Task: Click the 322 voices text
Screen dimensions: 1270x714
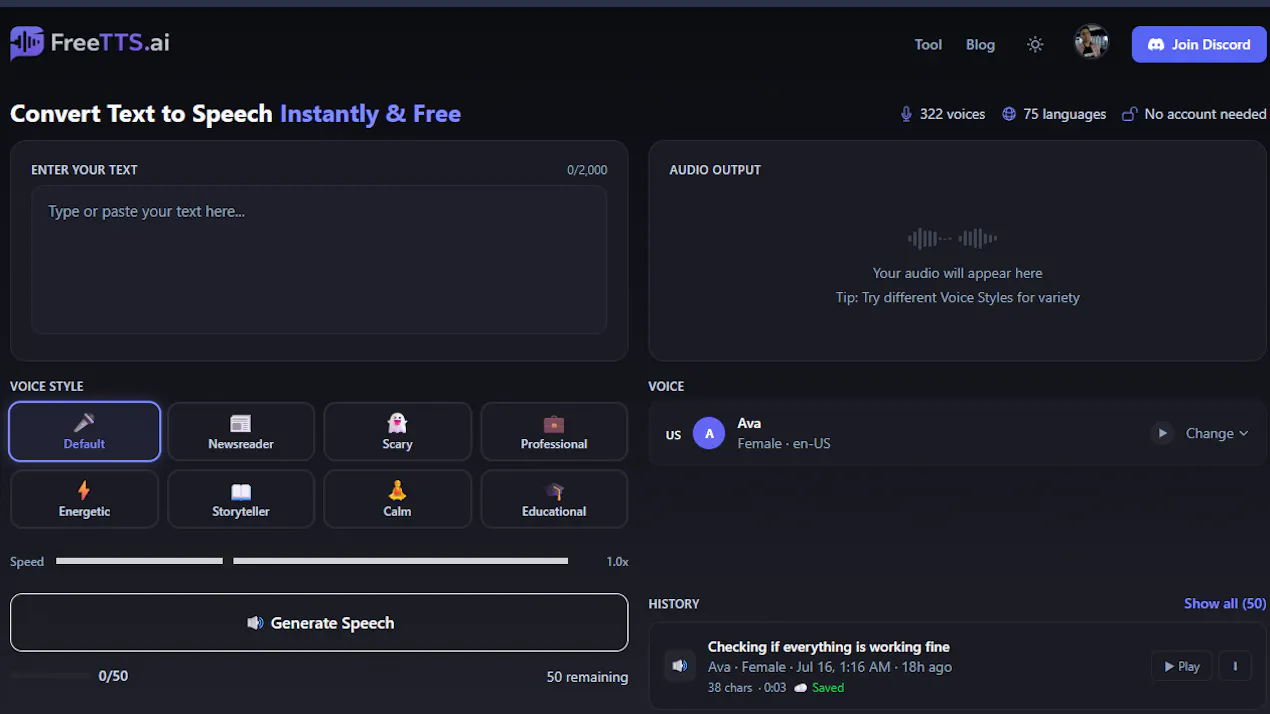Action: point(952,114)
